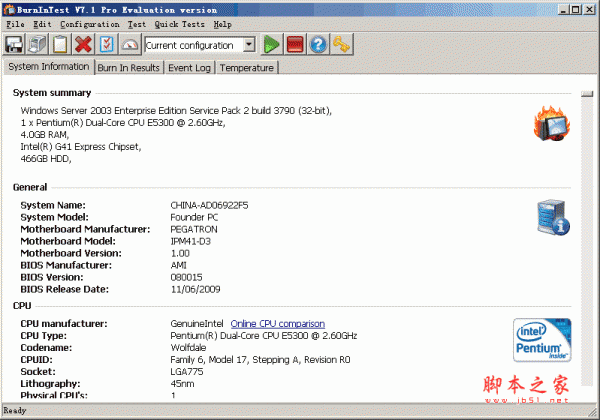
Task: Open the File menu
Action: [x=15, y=24]
